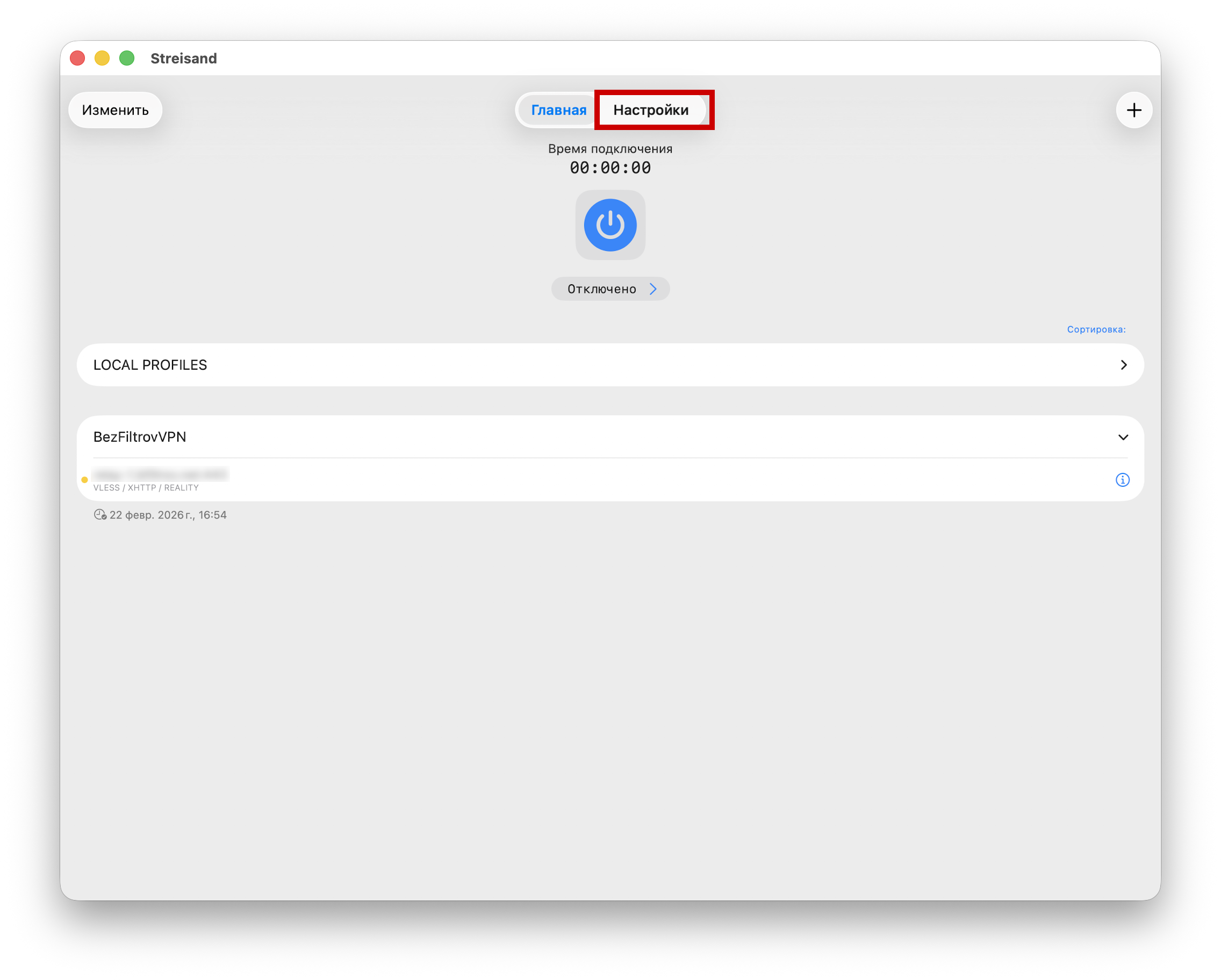Collapse the BezFiltrovVPN profile group
The image size is (1221, 980).
(x=1124, y=437)
